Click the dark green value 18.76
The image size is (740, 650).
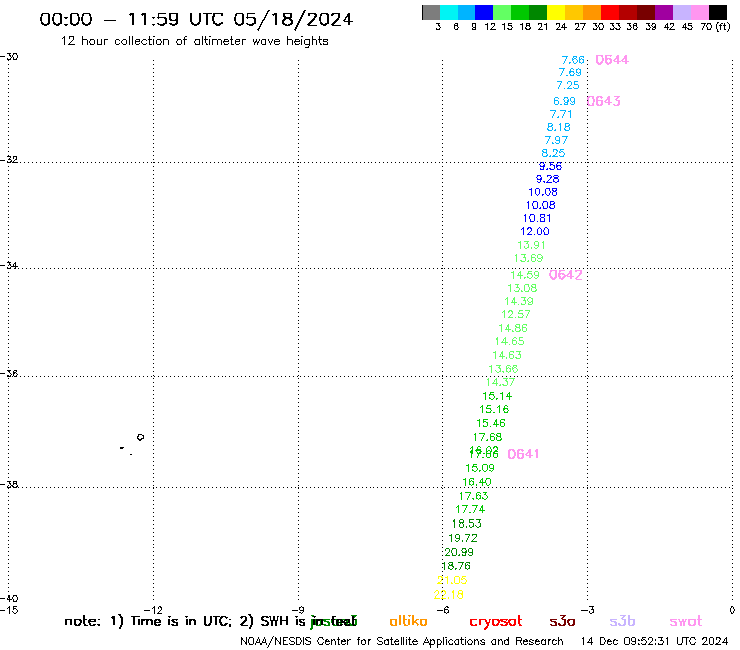coord(456,566)
